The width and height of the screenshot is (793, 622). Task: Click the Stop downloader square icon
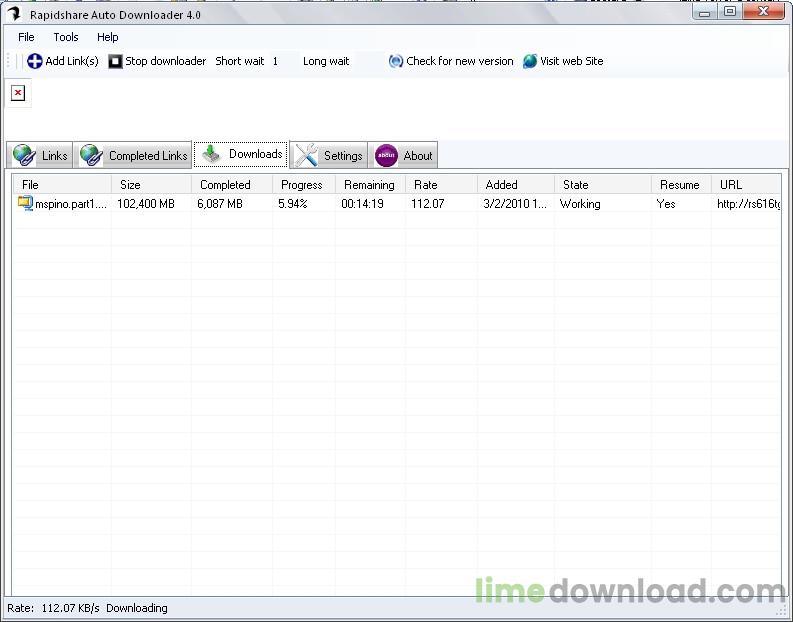click(x=115, y=61)
